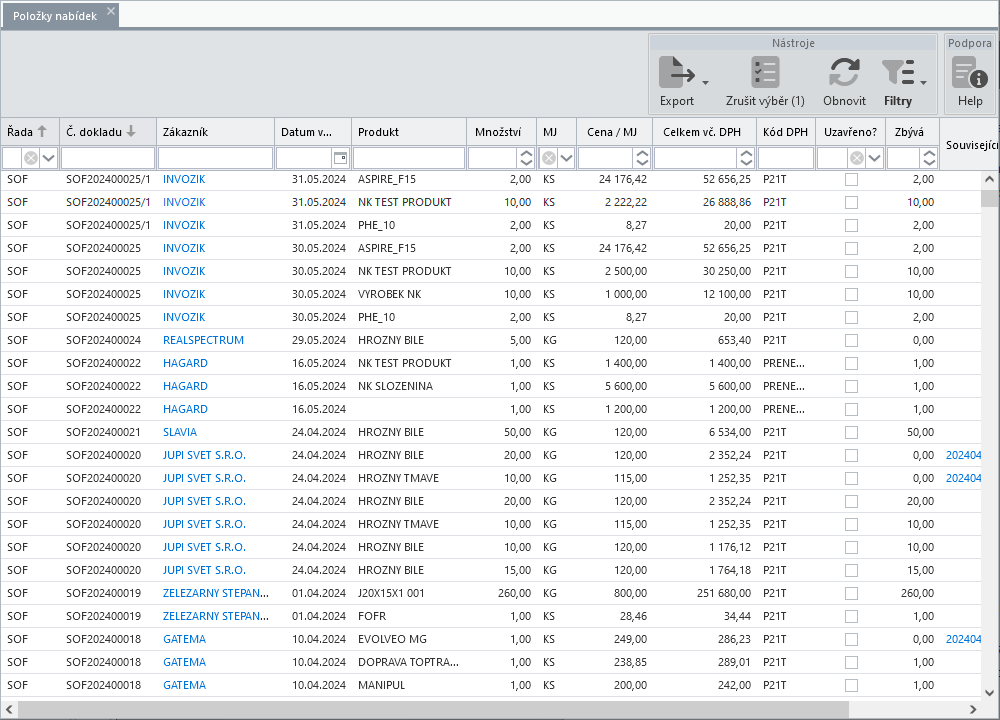Open REALSPECTRUM customer link
This screenshot has height=720, width=1000.
(203, 340)
